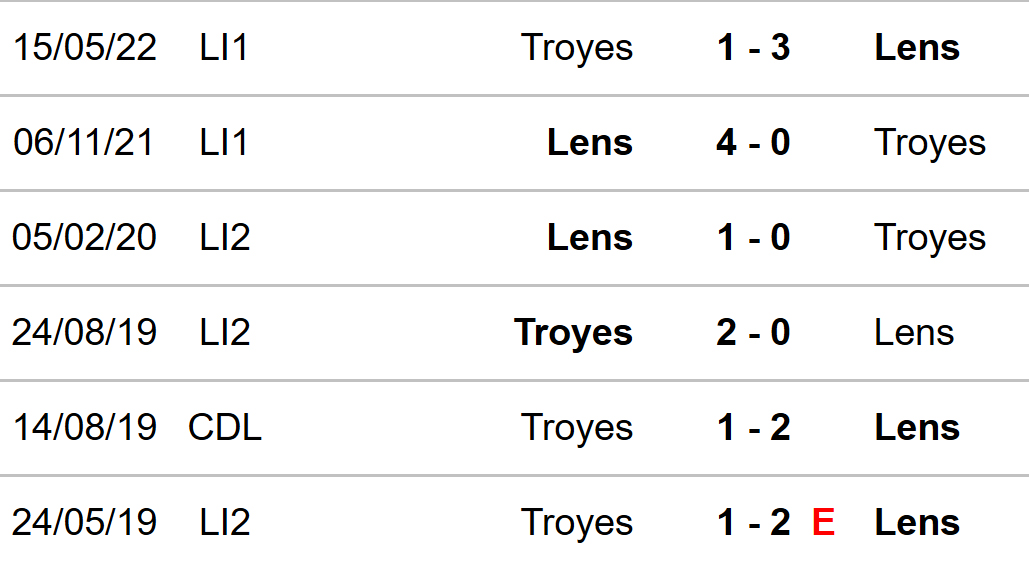Click Lens in the 14/08/19 CDL match
Viewport: 1029px width, 569px height.
point(916,428)
